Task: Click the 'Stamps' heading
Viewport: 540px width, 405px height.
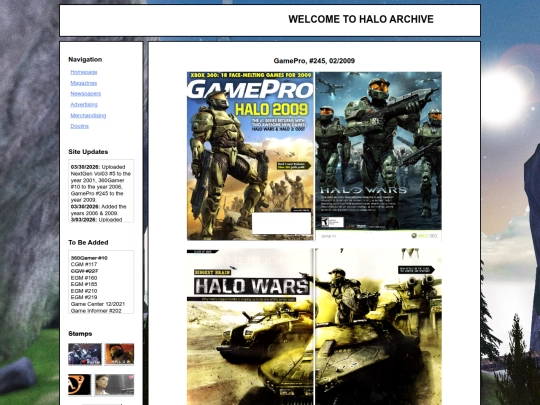Action: 80,333
